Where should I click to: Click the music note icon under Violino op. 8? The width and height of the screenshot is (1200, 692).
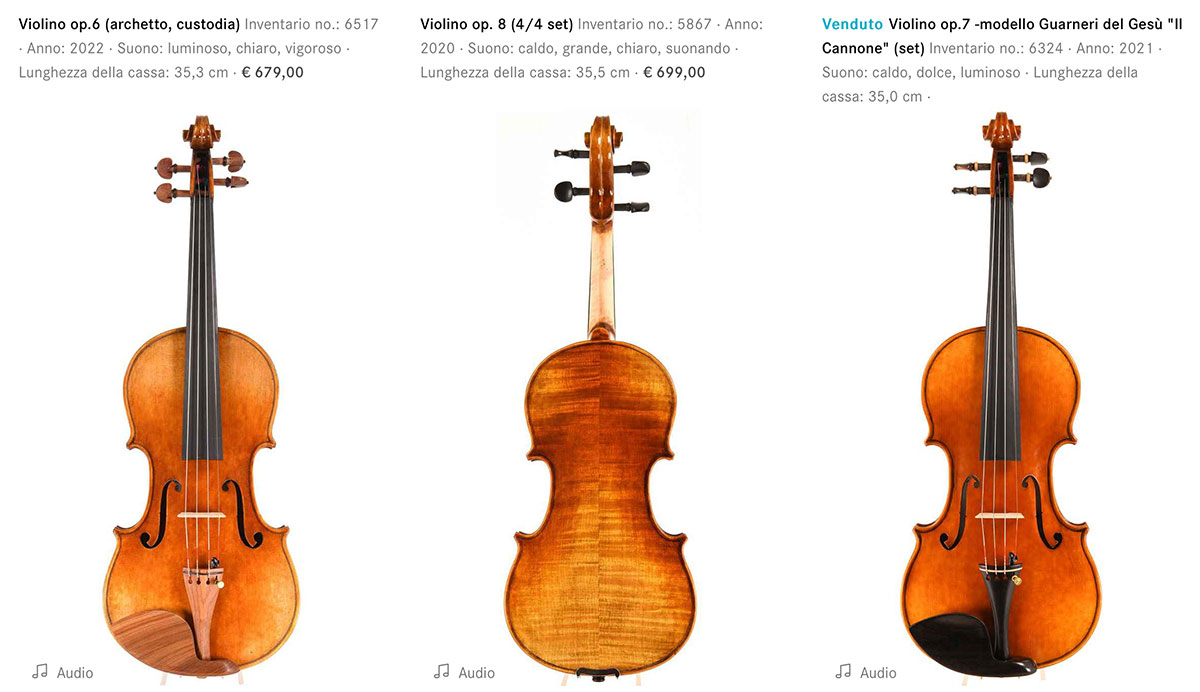442,672
